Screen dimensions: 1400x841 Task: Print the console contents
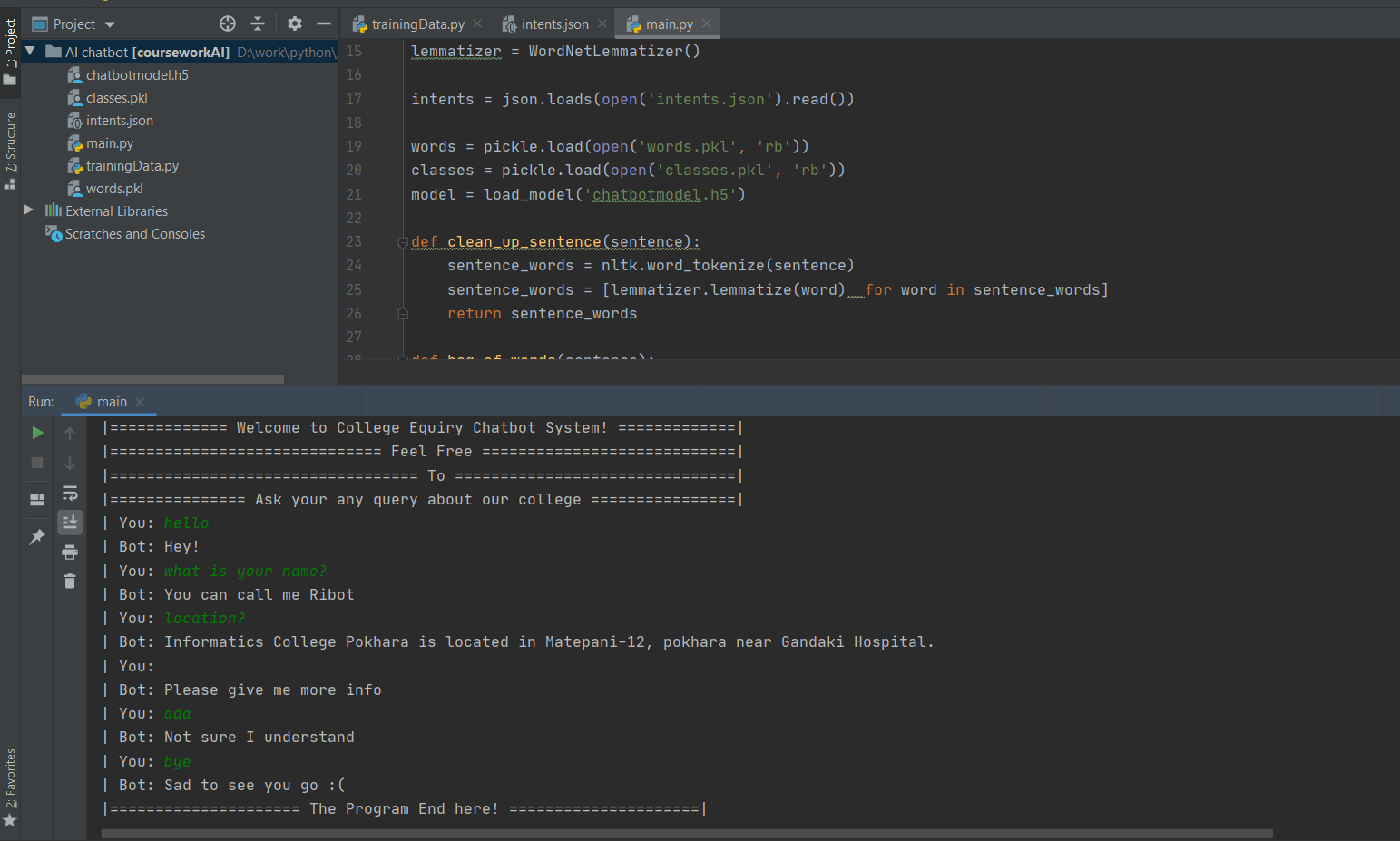coord(70,551)
